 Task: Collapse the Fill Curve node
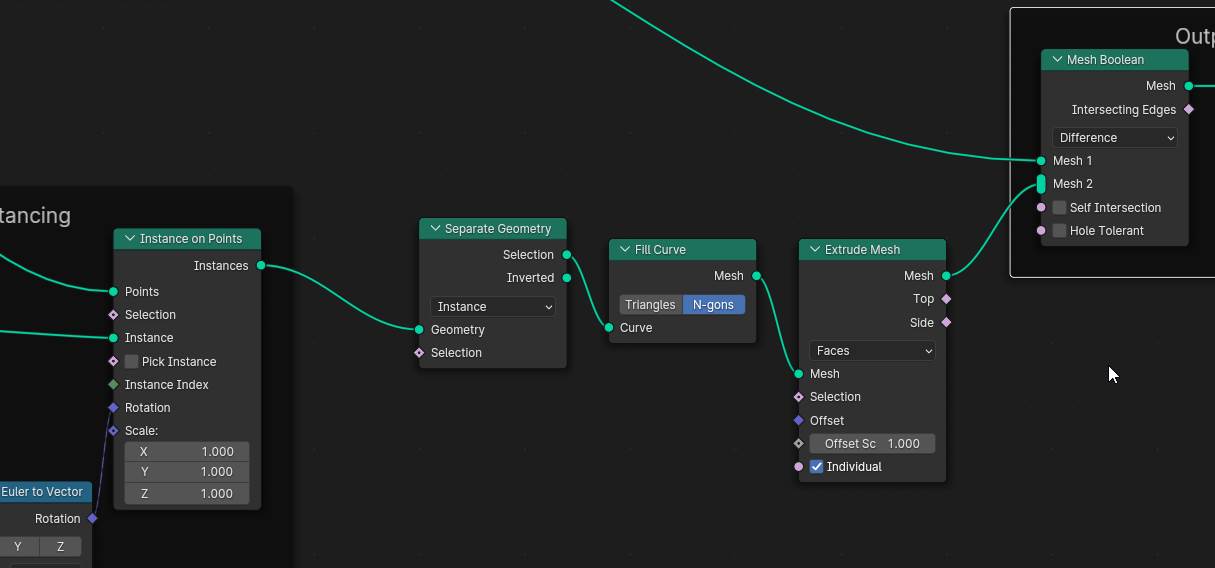(625, 250)
